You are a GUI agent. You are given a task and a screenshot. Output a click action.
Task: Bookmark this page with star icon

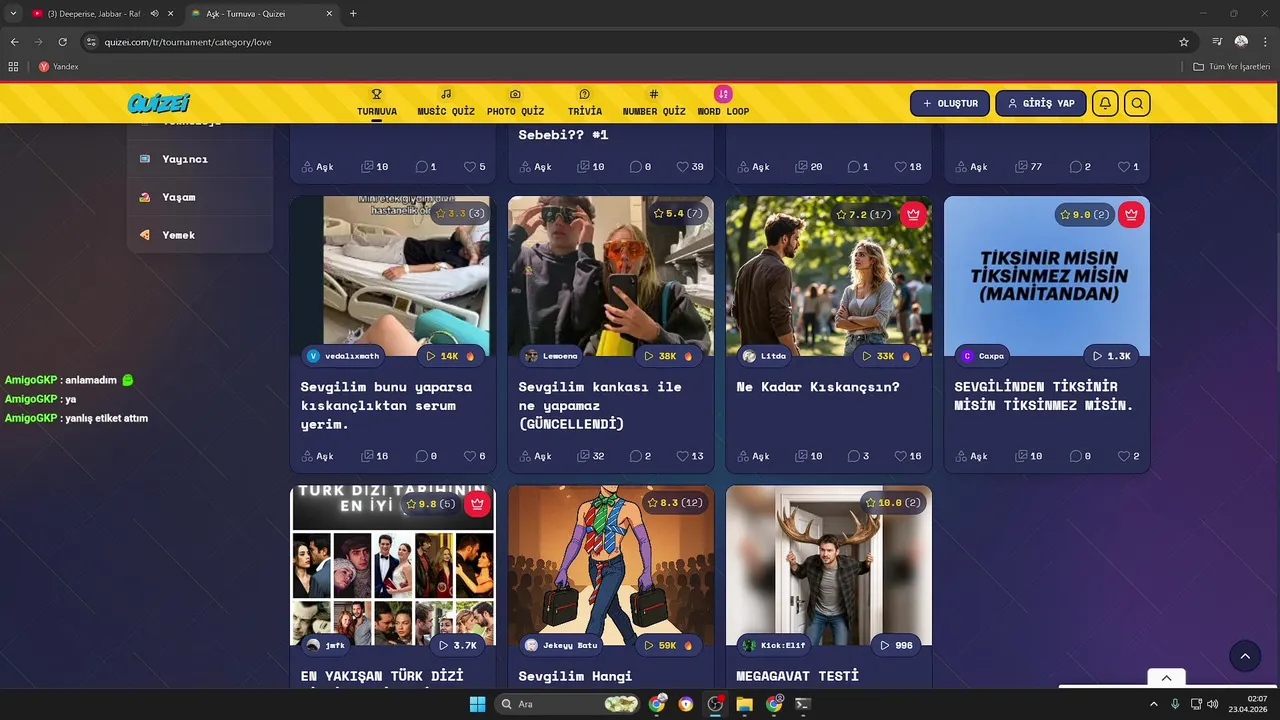coord(1184,42)
